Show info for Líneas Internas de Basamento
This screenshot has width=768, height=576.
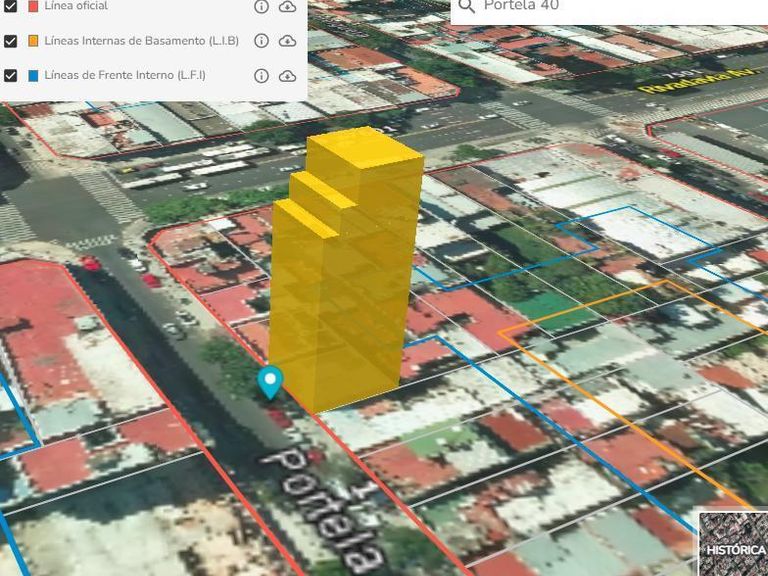coord(262,41)
